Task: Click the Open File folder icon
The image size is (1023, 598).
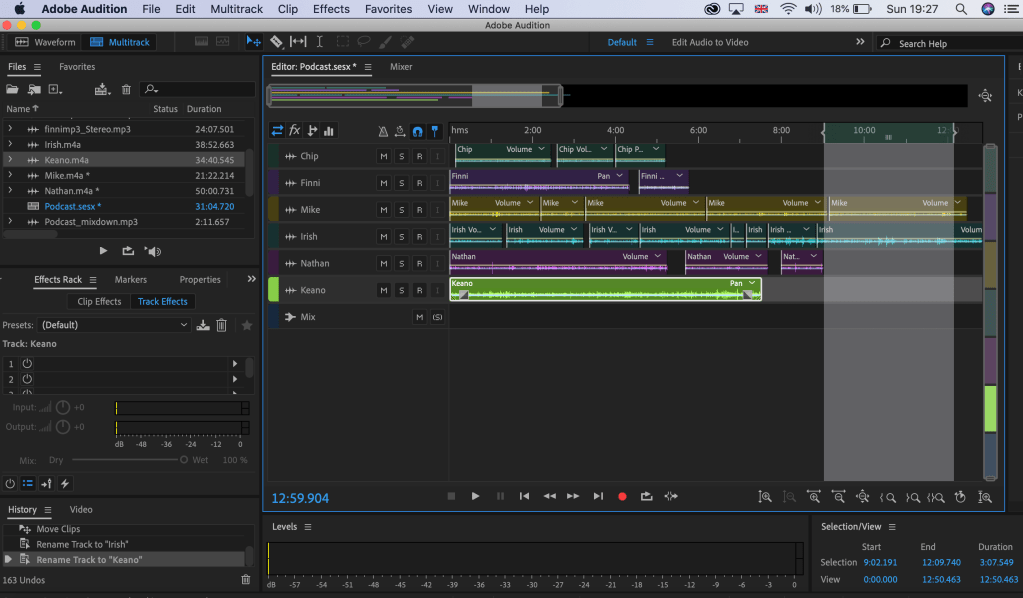Action: [x=13, y=89]
